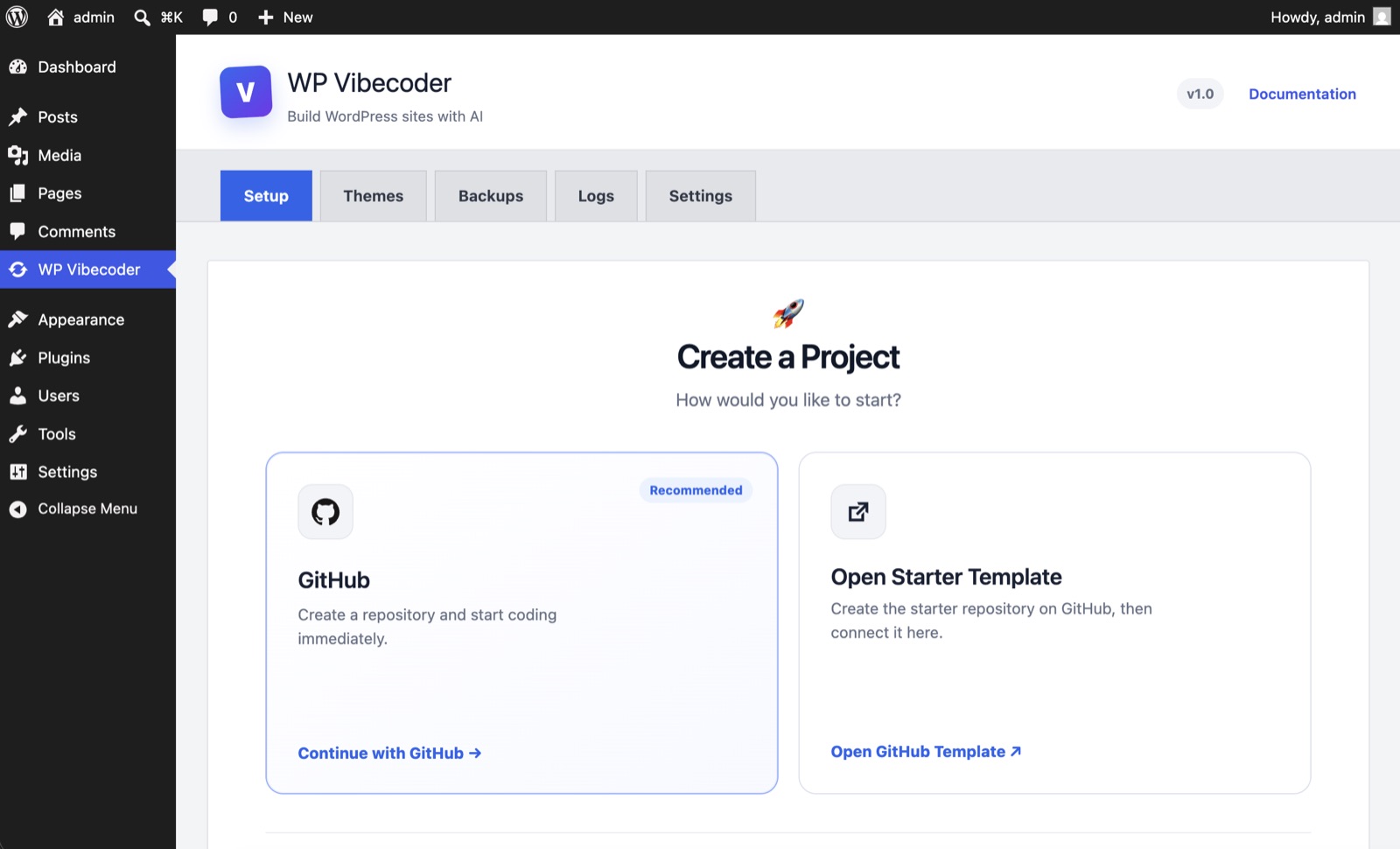The height and width of the screenshot is (849, 1400).
Task: Switch to the Logs tab
Action: [596, 196]
